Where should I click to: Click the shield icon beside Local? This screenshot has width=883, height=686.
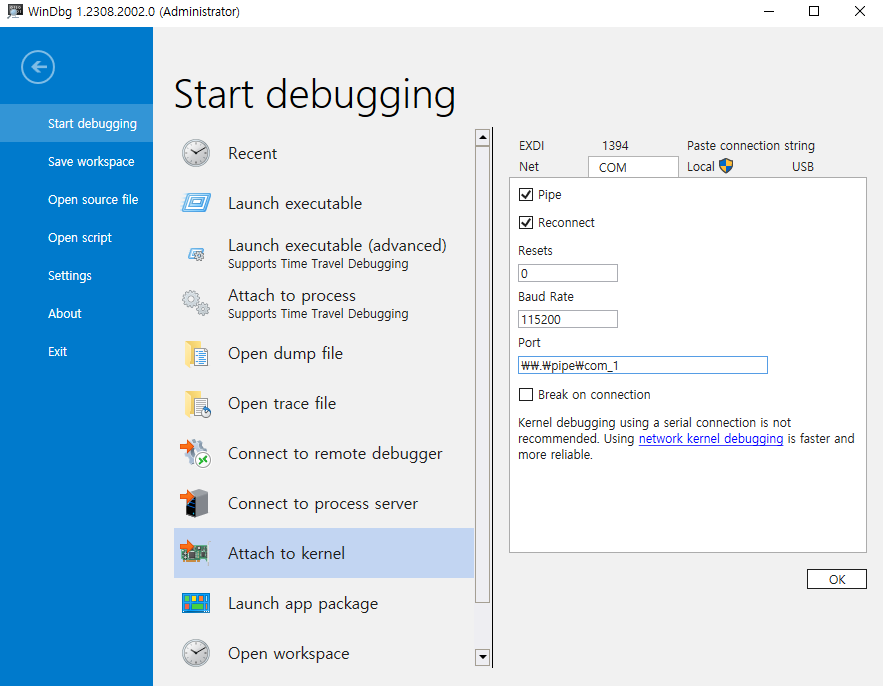tap(726, 166)
